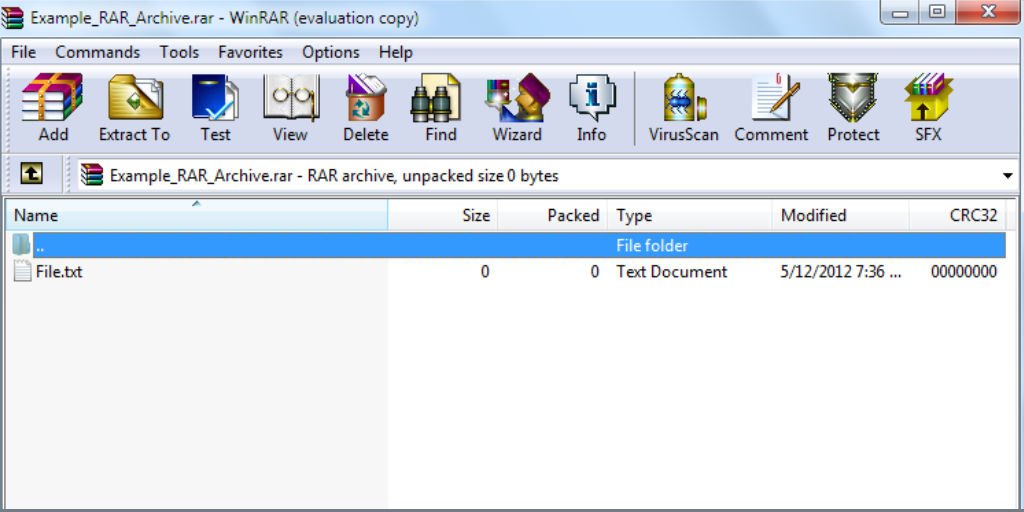The width and height of the screenshot is (1024, 512).
Task: Click the 00000000 CRC32 value
Action: 964,271
